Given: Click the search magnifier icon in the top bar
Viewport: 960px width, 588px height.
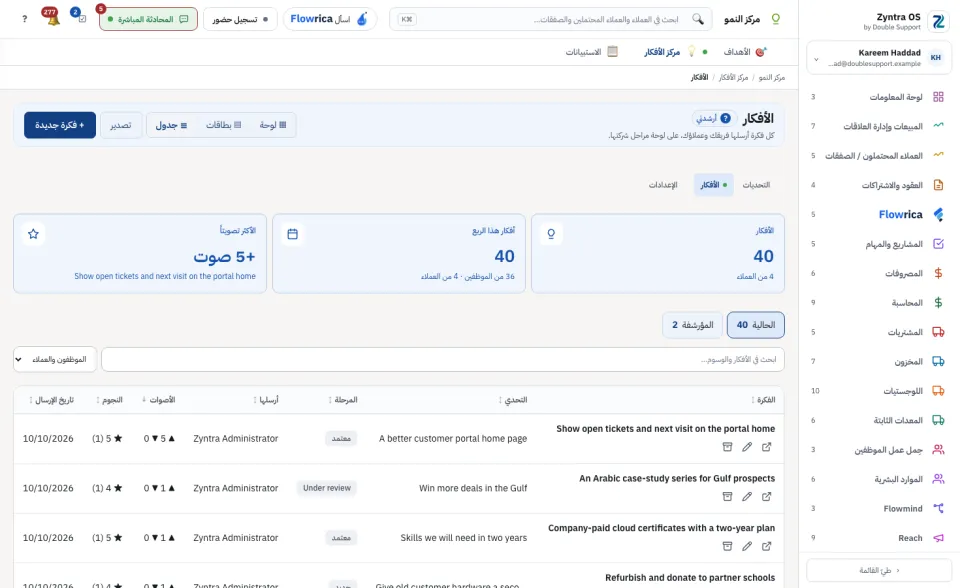Looking at the screenshot, I should [x=698, y=19].
